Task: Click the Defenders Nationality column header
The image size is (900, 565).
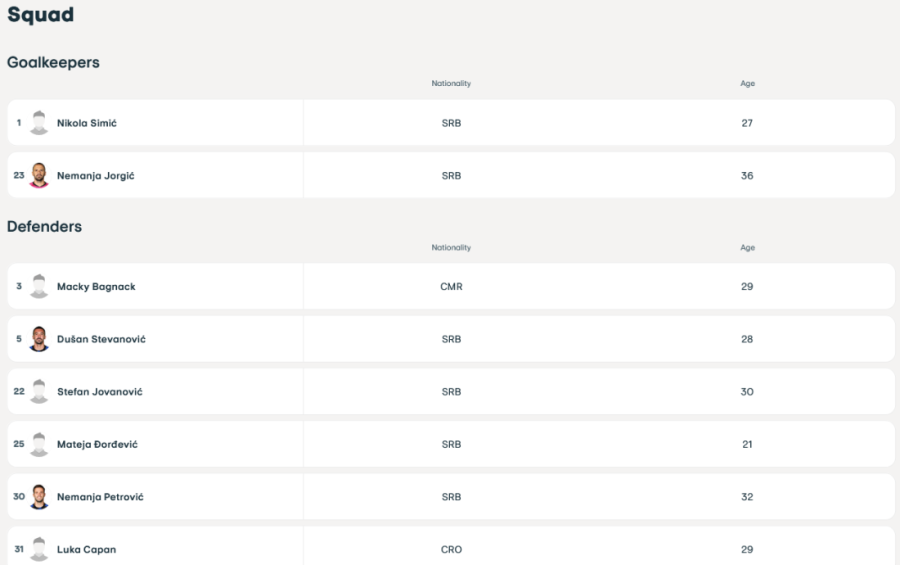Action: coord(451,247)
